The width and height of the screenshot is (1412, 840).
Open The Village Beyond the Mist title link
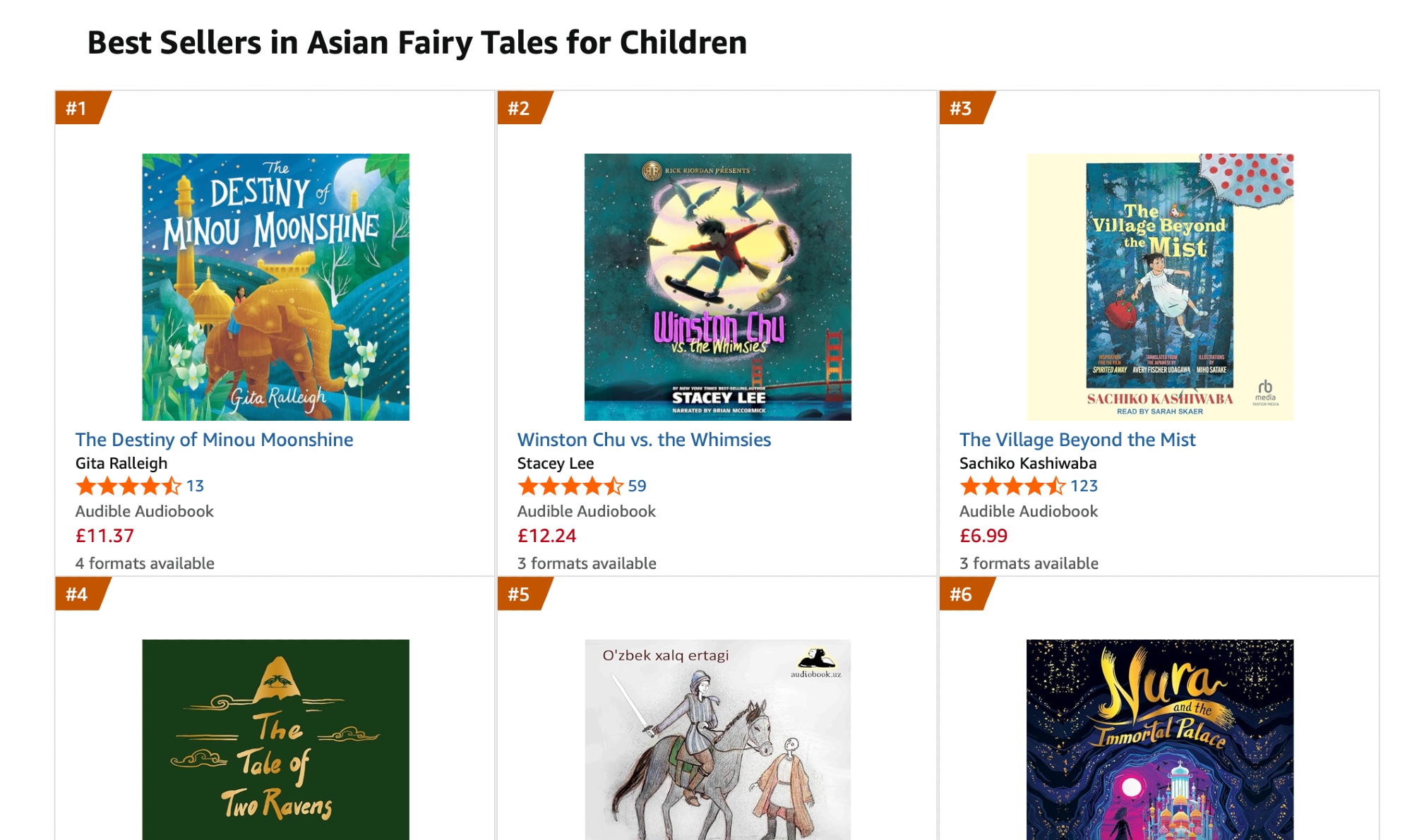point(1077,440)
